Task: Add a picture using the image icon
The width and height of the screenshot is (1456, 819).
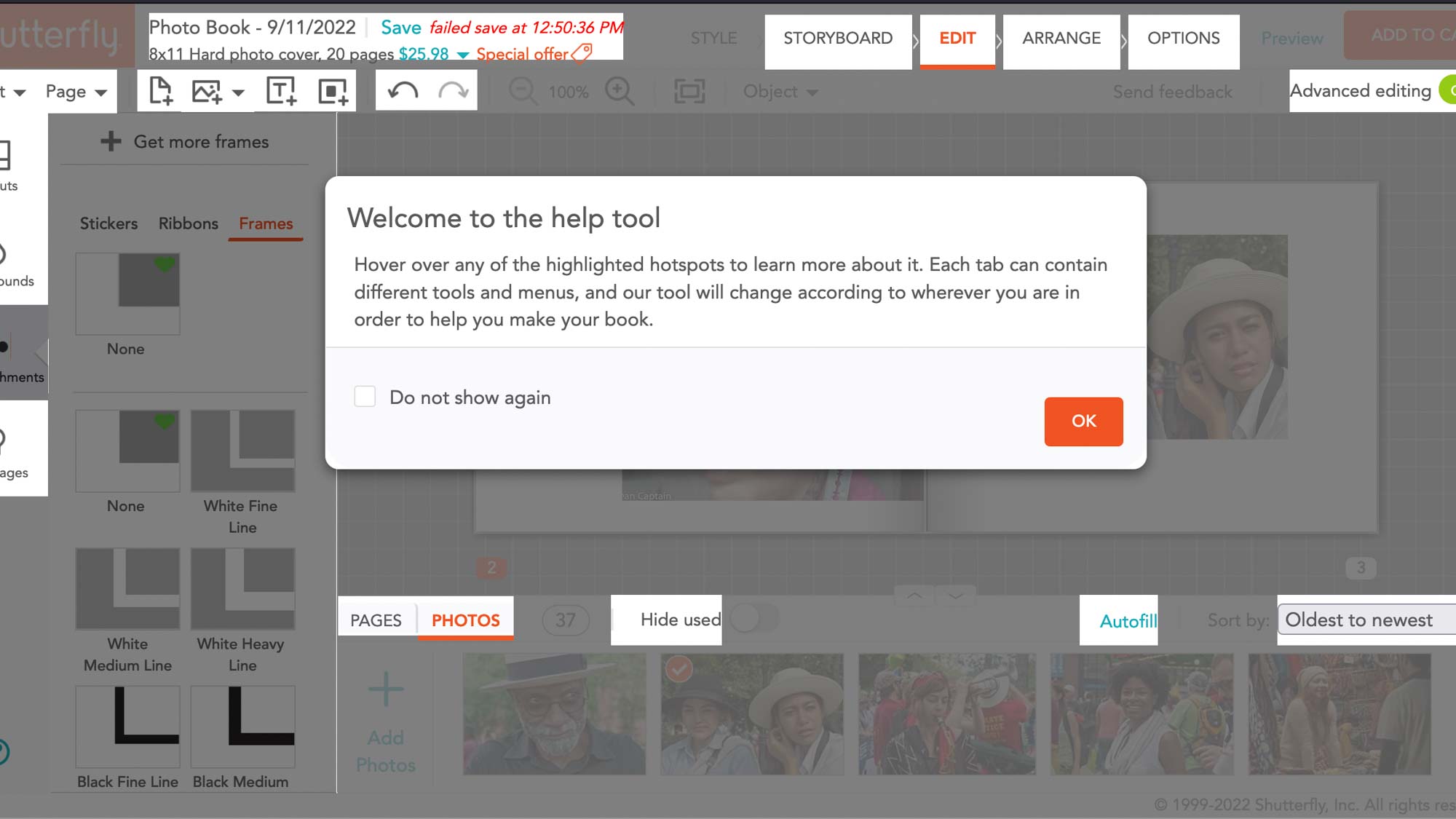Action: 205,90
